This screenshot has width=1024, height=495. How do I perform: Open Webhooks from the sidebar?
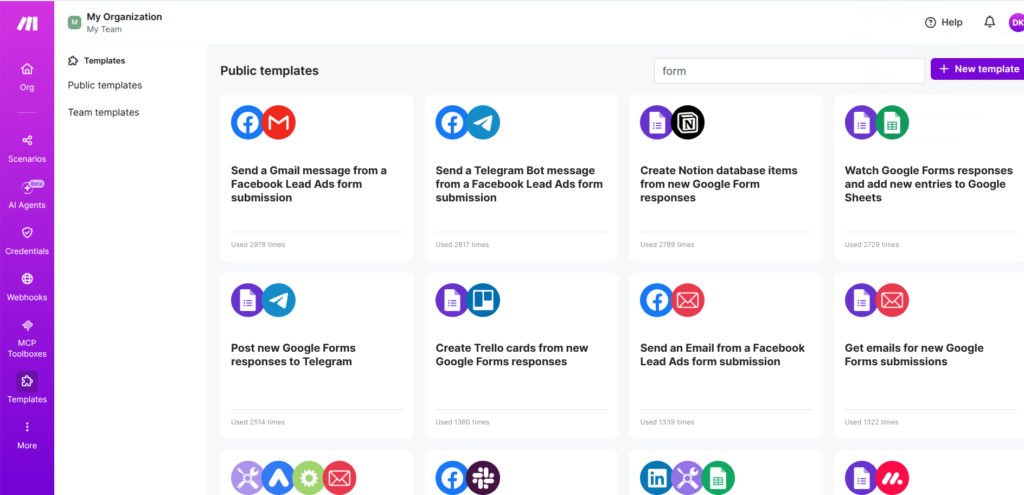(27, 287)
